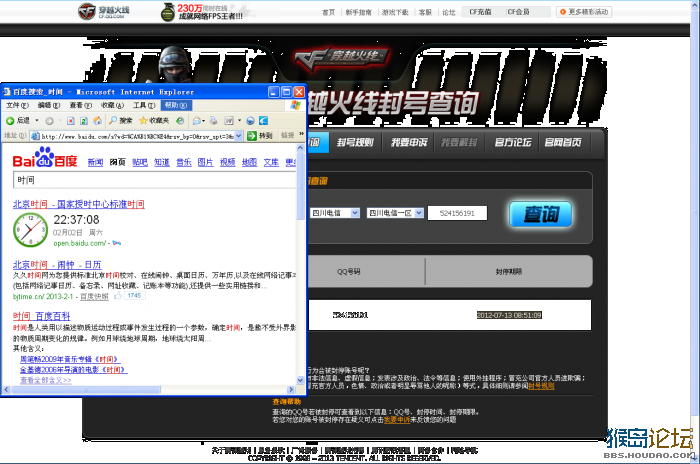700x464 pixels.
Task: Click the grenade 230万 promotional banner
Action: [202, 12]
